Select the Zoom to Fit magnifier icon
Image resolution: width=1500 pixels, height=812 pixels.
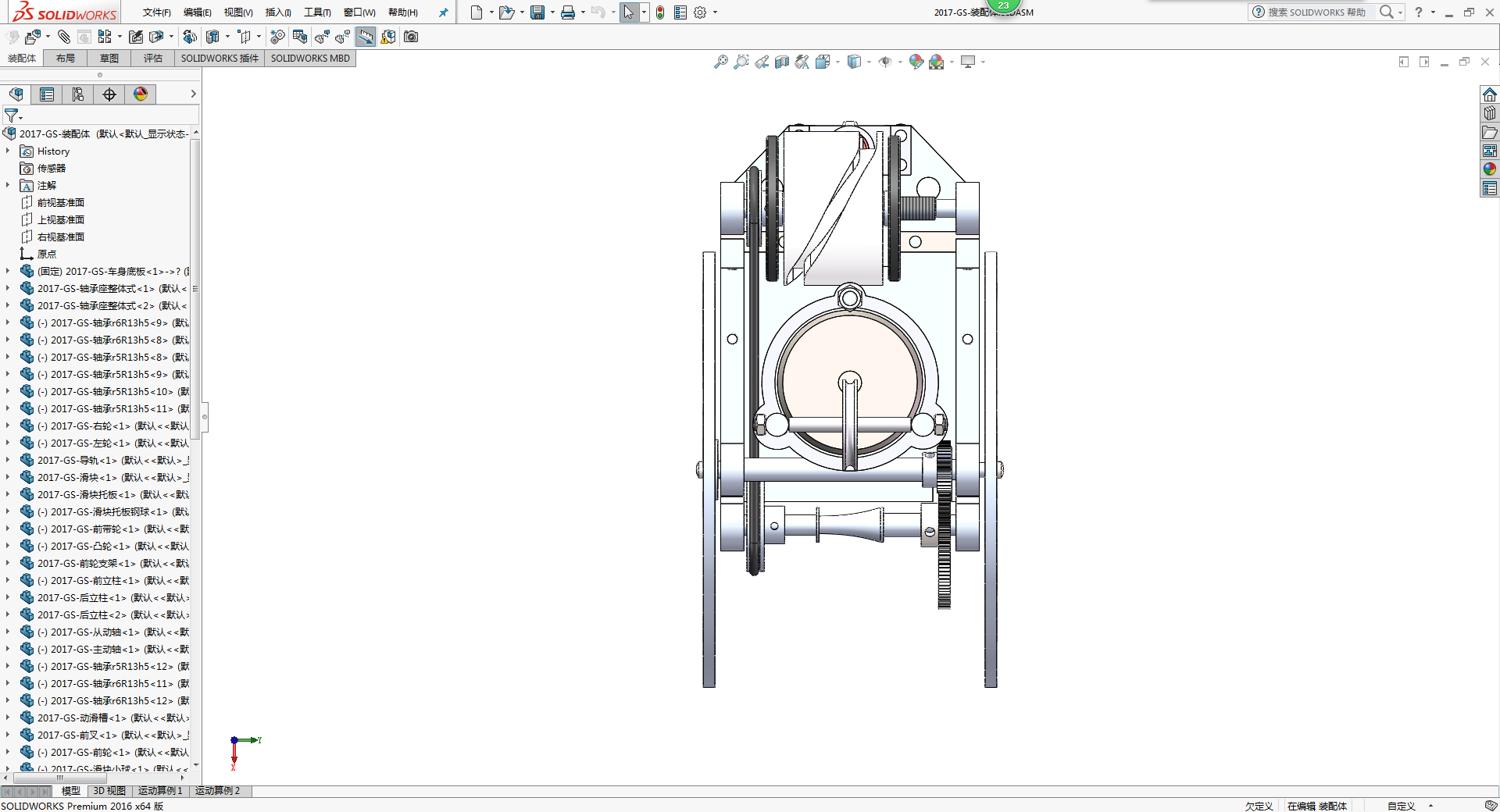(721, 62)
